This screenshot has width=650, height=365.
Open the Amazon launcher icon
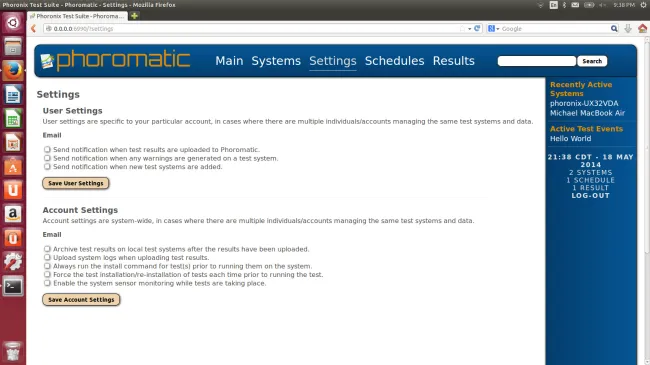tap(13, 214)
